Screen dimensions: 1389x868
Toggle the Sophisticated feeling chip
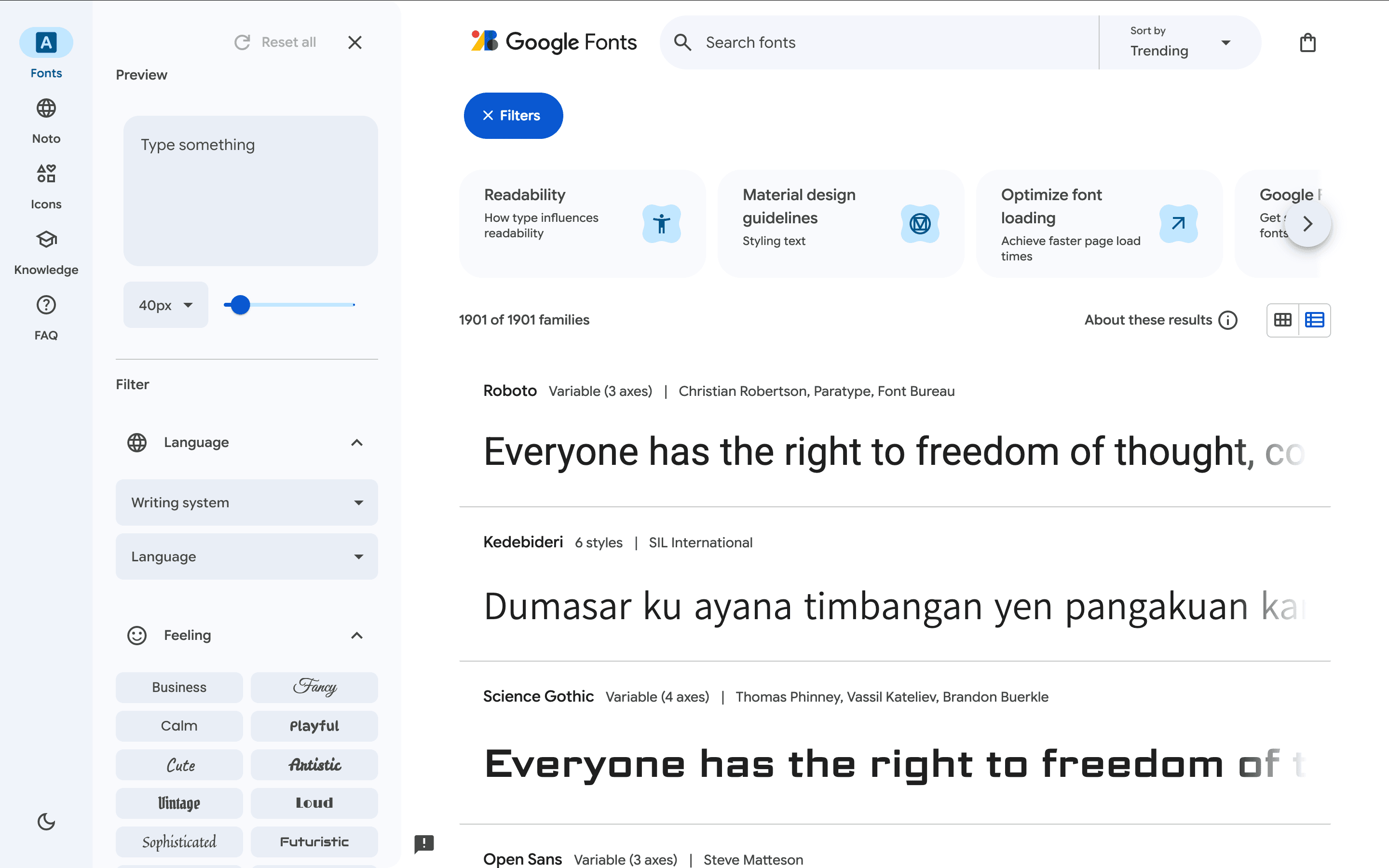pos(179,841)
